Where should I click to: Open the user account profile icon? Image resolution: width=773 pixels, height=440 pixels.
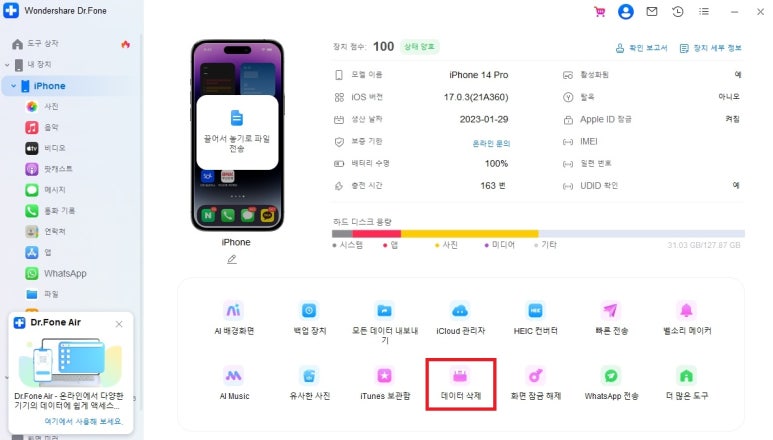pos(626,12)
